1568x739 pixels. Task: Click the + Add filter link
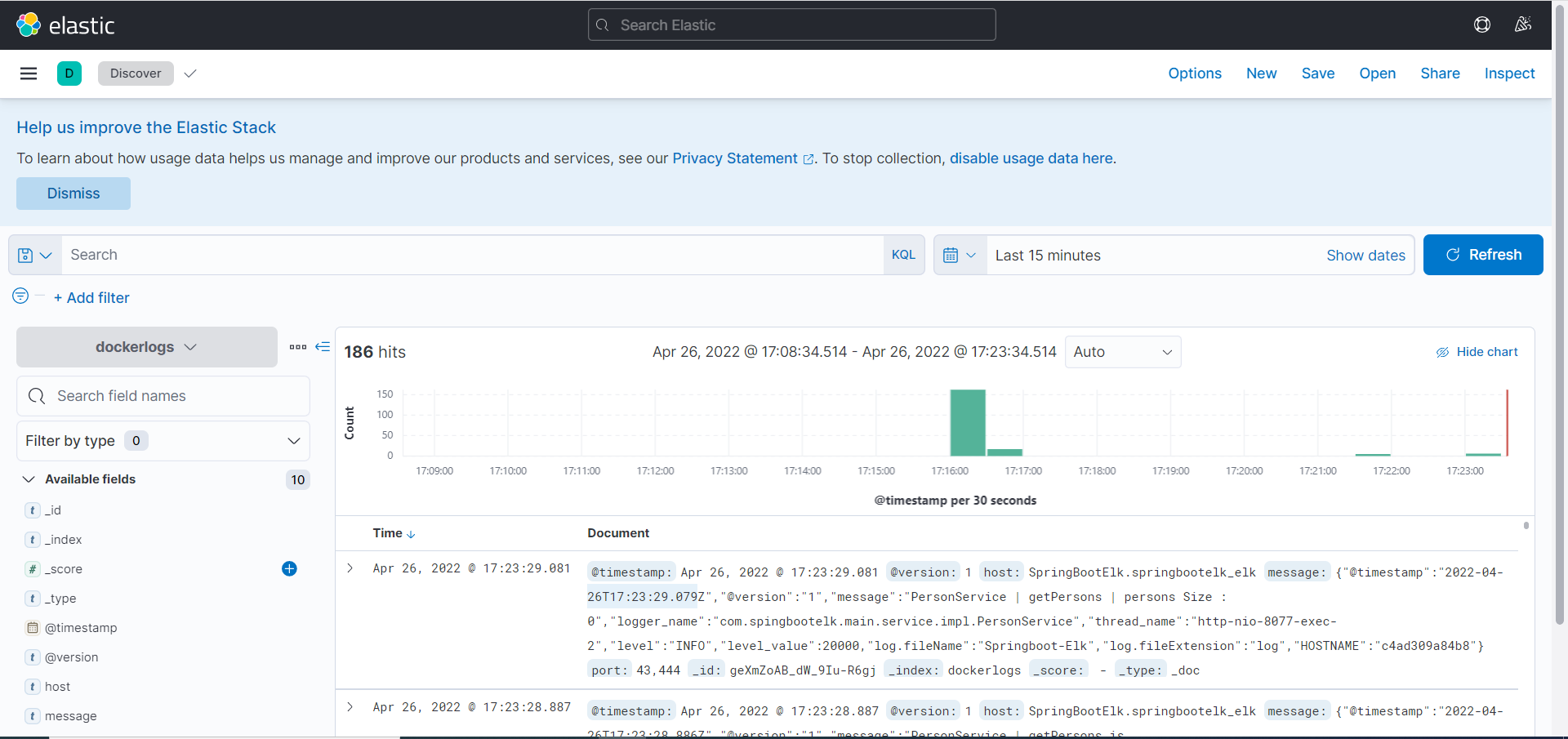click(91, 298)
